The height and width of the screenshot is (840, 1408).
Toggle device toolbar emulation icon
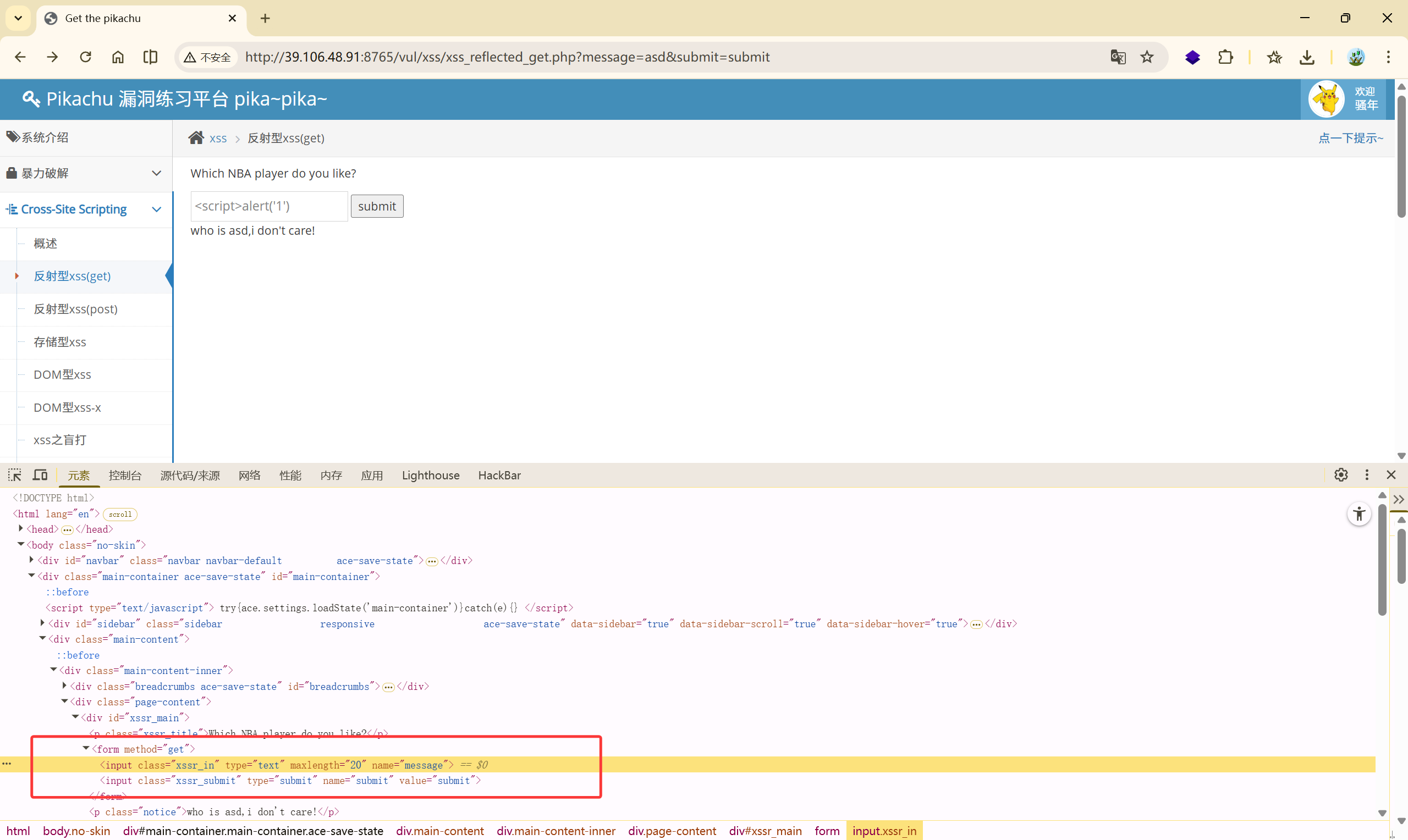[40, 475]
